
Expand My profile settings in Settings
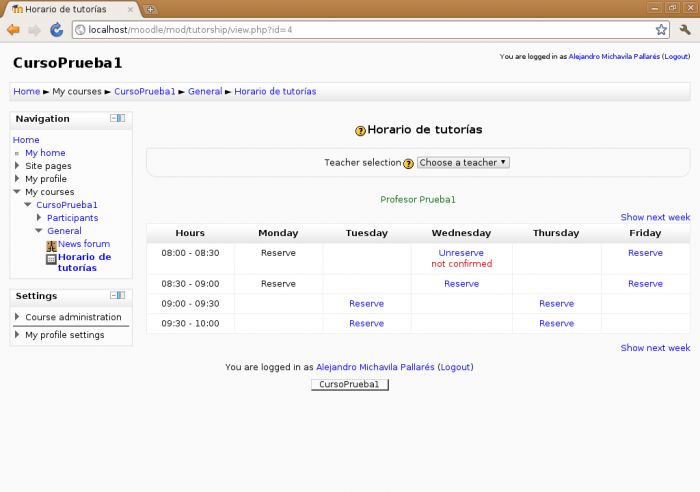[x=17, y=334]
